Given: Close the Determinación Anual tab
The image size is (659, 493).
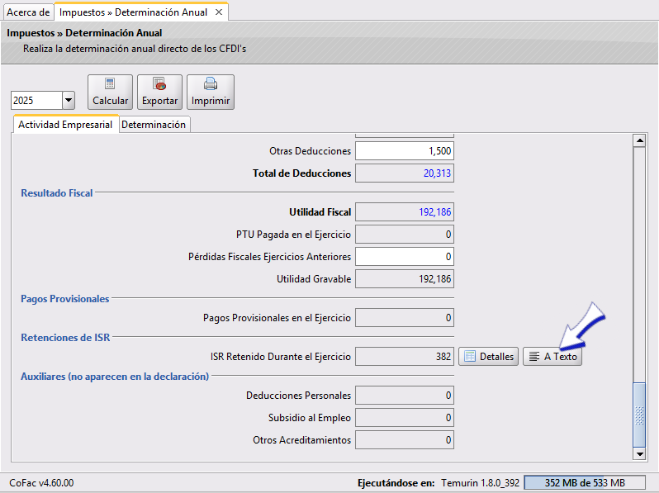Looking at the screenshot, I should pos(219,12).
